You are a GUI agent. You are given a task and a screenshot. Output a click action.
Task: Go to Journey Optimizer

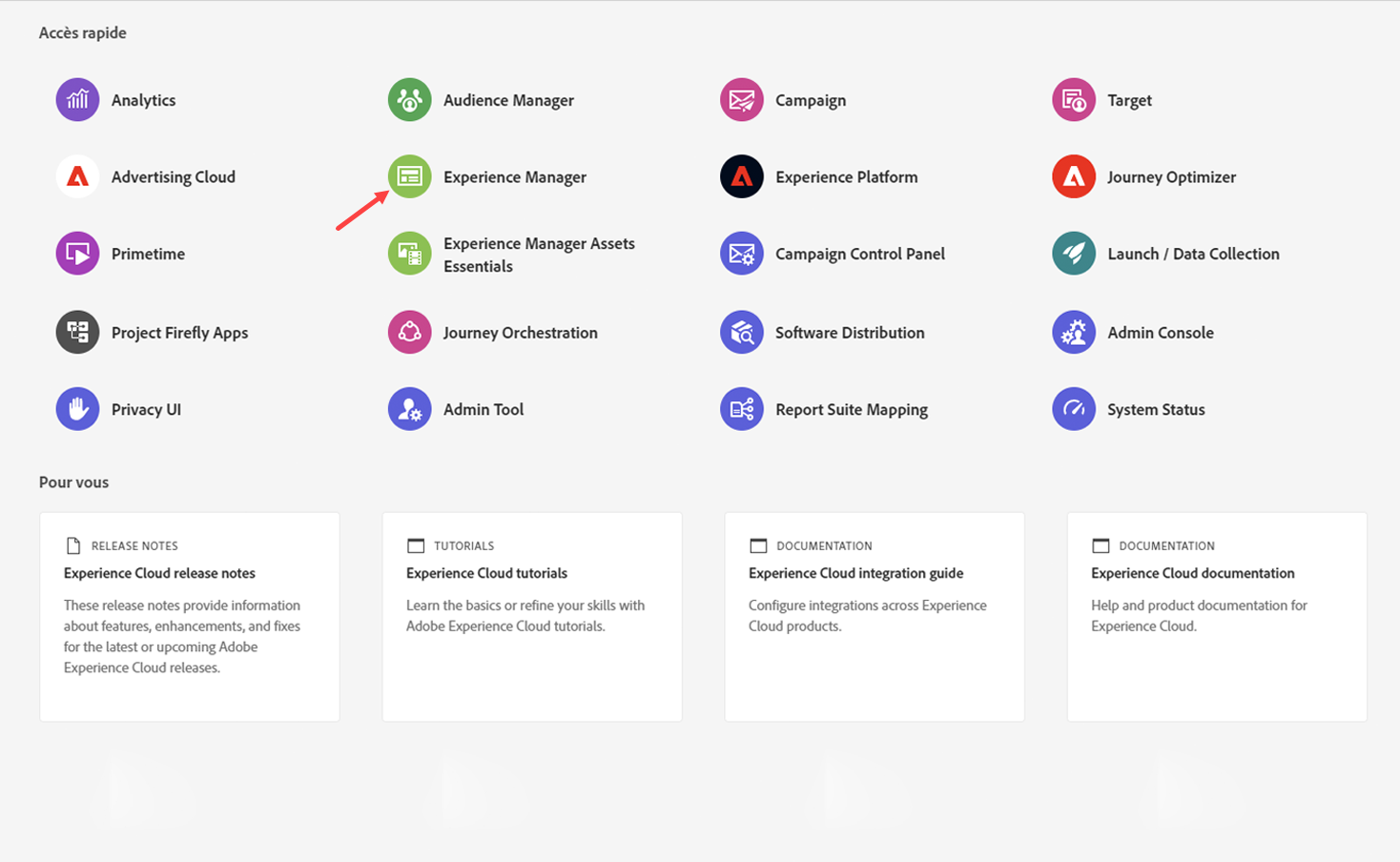tap(1171, 176)
